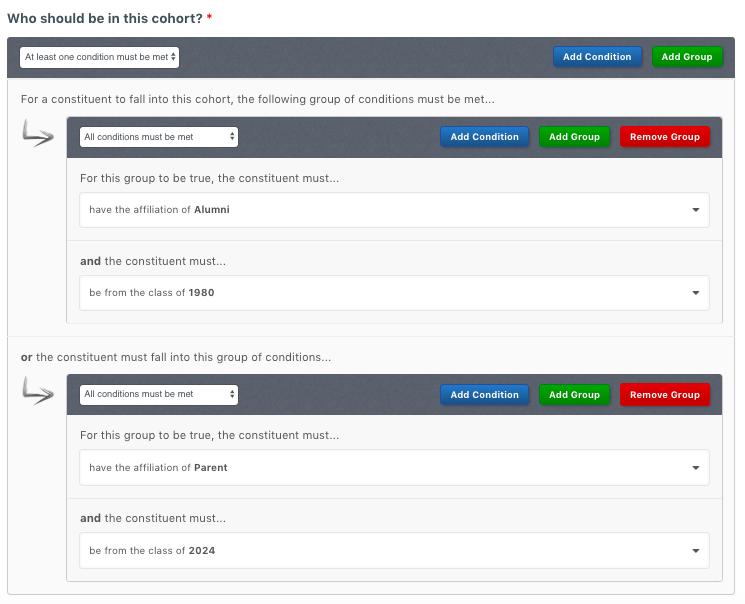Click the top-level Add Group button
The width and height of the screenshot is (745, 604).
coord(687,57)
